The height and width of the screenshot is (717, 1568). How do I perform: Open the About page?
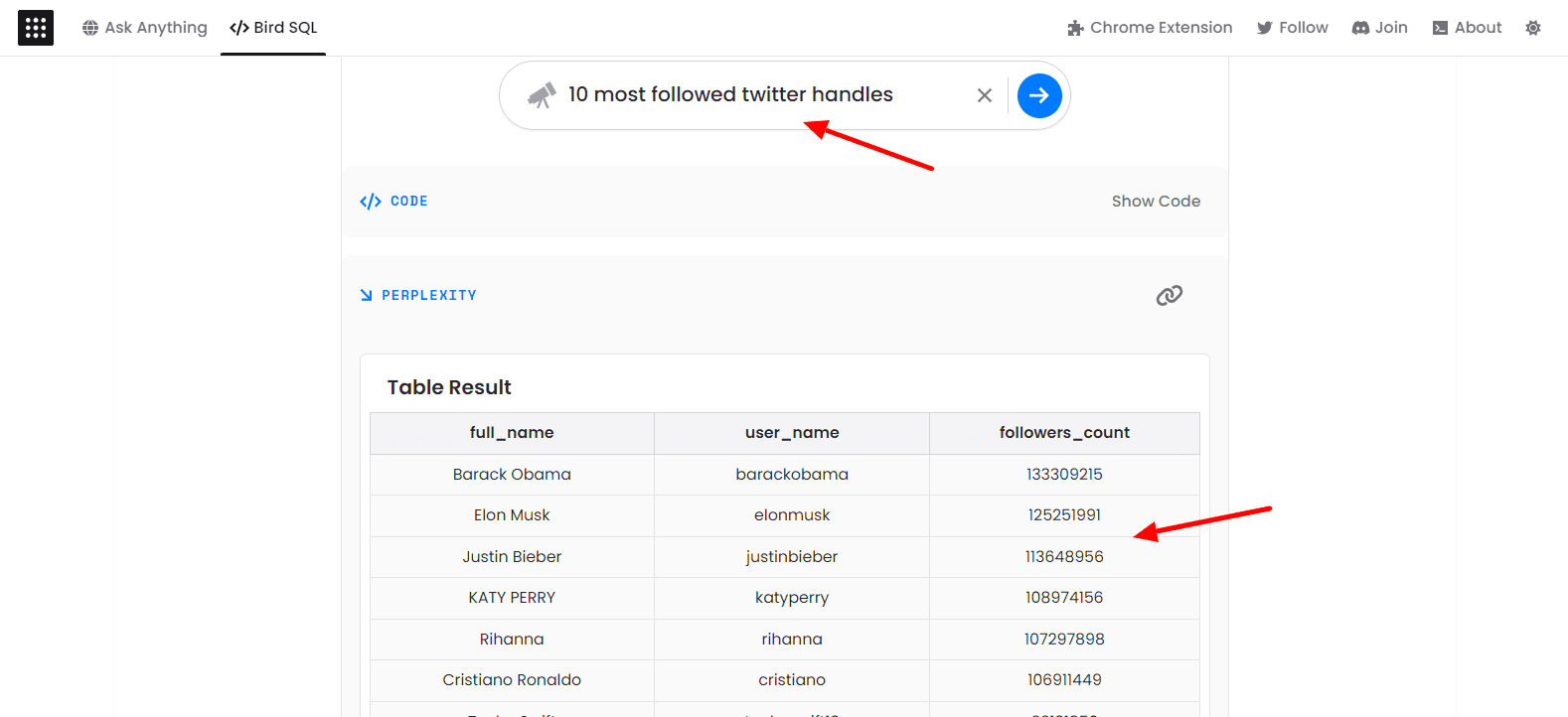1467,28
